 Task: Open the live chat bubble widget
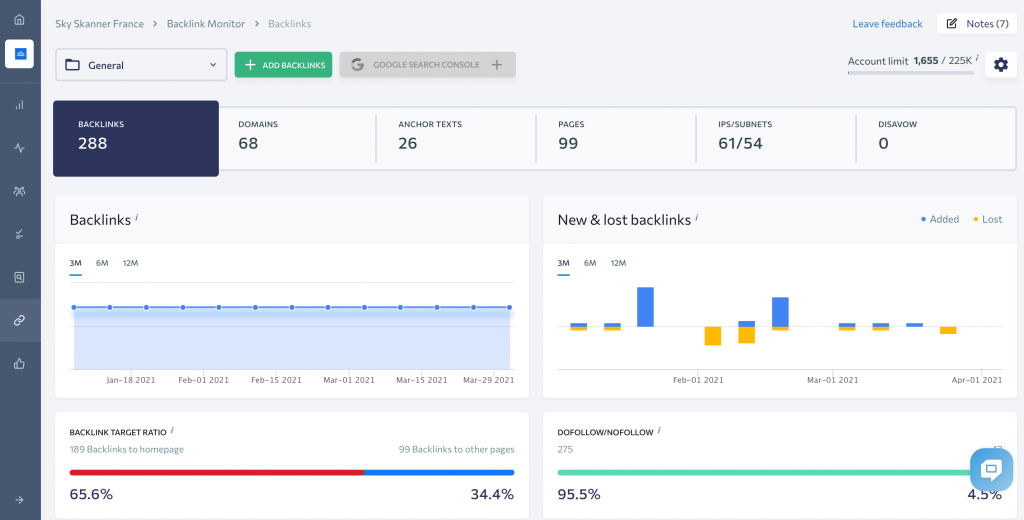[x=991, y=469]
